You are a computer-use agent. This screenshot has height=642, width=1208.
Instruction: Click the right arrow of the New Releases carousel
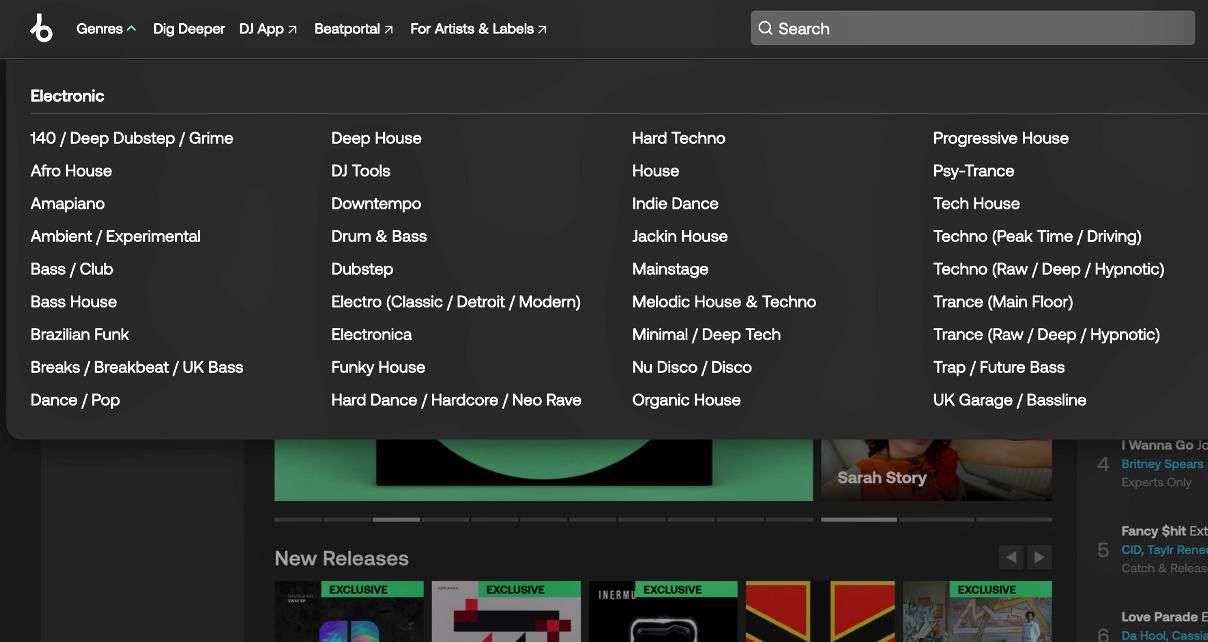(x=1038, y=556)
